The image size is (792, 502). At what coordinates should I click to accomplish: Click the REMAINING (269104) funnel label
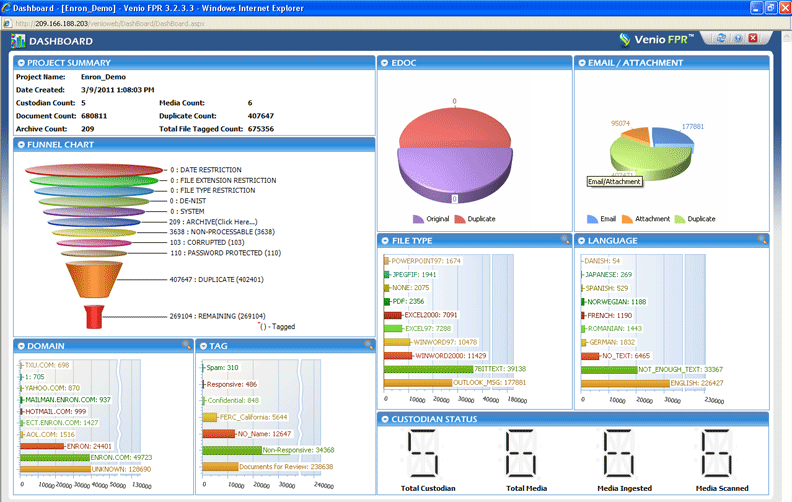point(218,316)
